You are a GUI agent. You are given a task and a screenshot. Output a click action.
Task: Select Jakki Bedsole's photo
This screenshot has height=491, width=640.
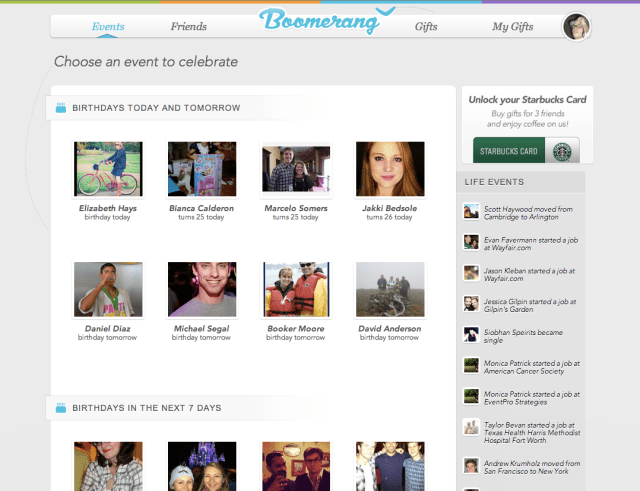pyautogui.click(x=390, y=169)
